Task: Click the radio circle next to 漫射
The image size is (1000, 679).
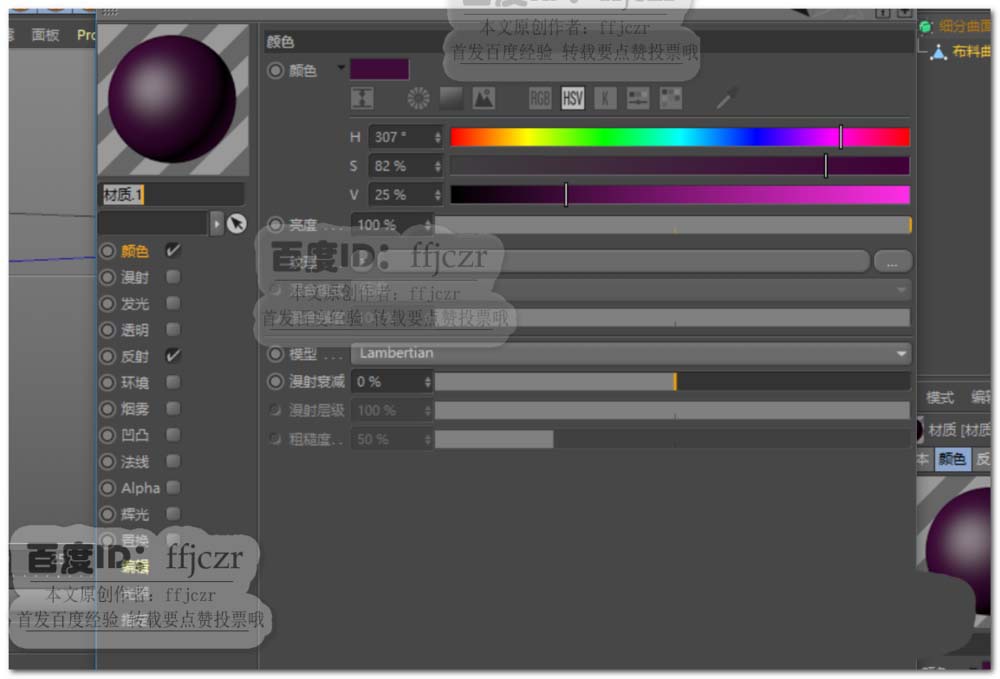Action: [108, 277]
